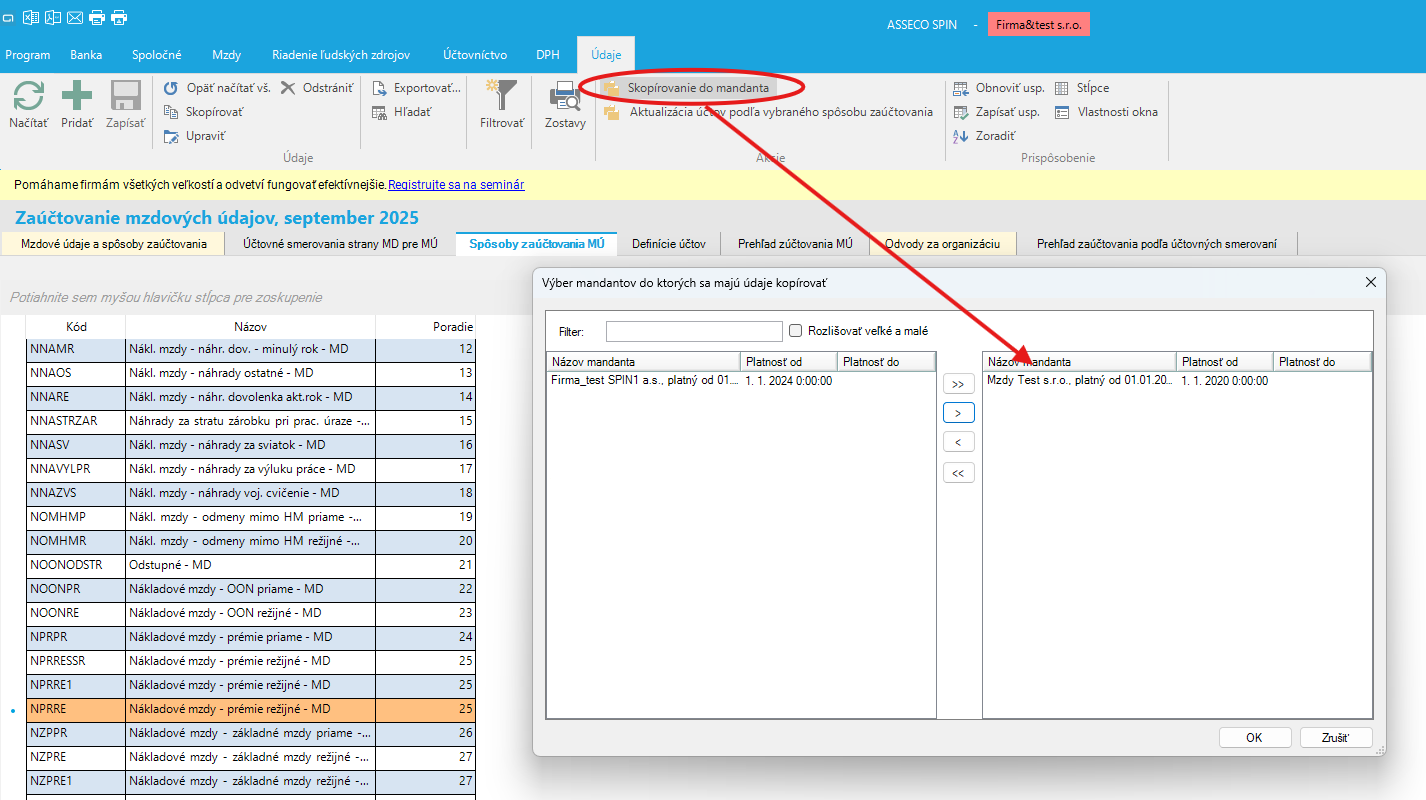Screen dimensions: 1426x800
Task: Click Skopírovanie do mandanta action
Action: pos(697,88)
